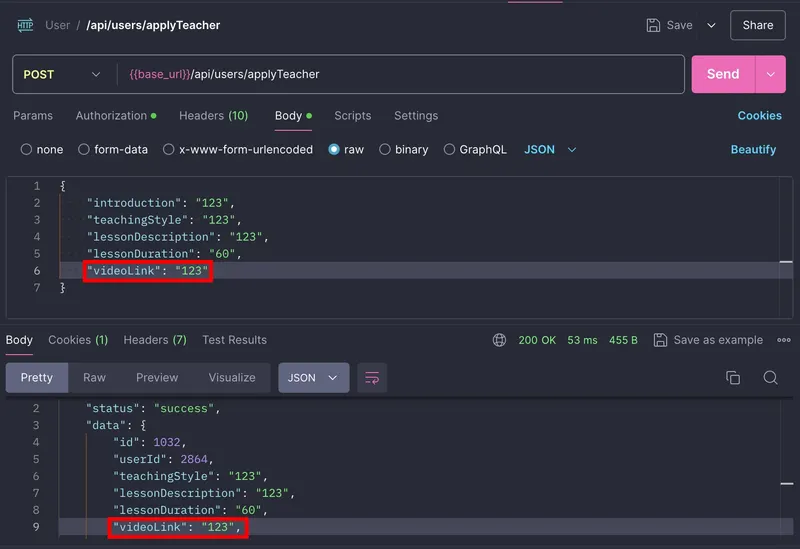This screenshot has width=800, height=549.
Task: Expand the Send button dropdown arrow
Action: tap(771, 74)
